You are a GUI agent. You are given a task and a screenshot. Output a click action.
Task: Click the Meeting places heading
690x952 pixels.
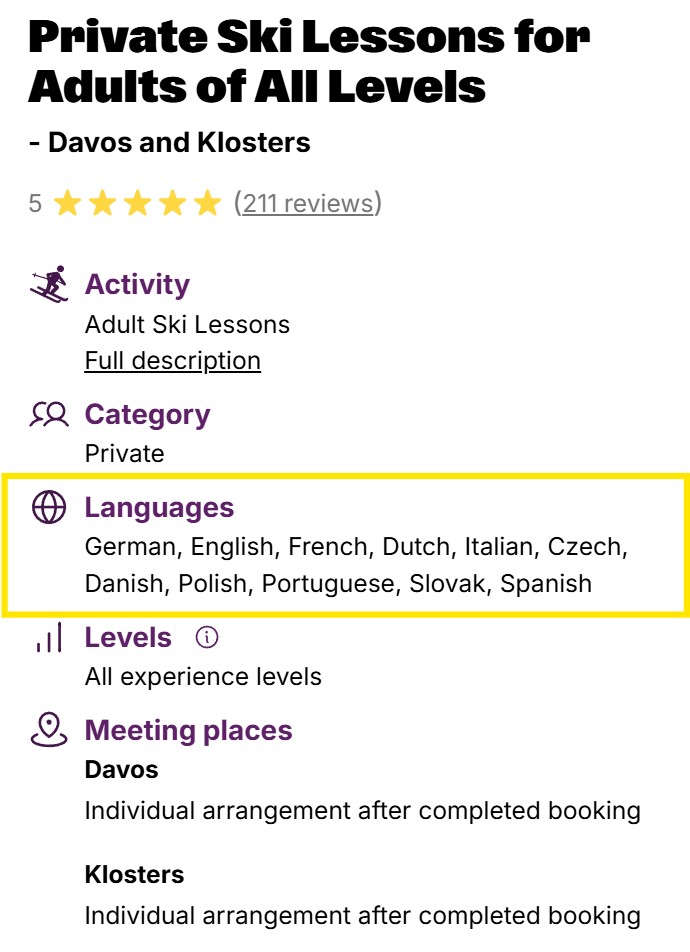click(x=188, y=731)
